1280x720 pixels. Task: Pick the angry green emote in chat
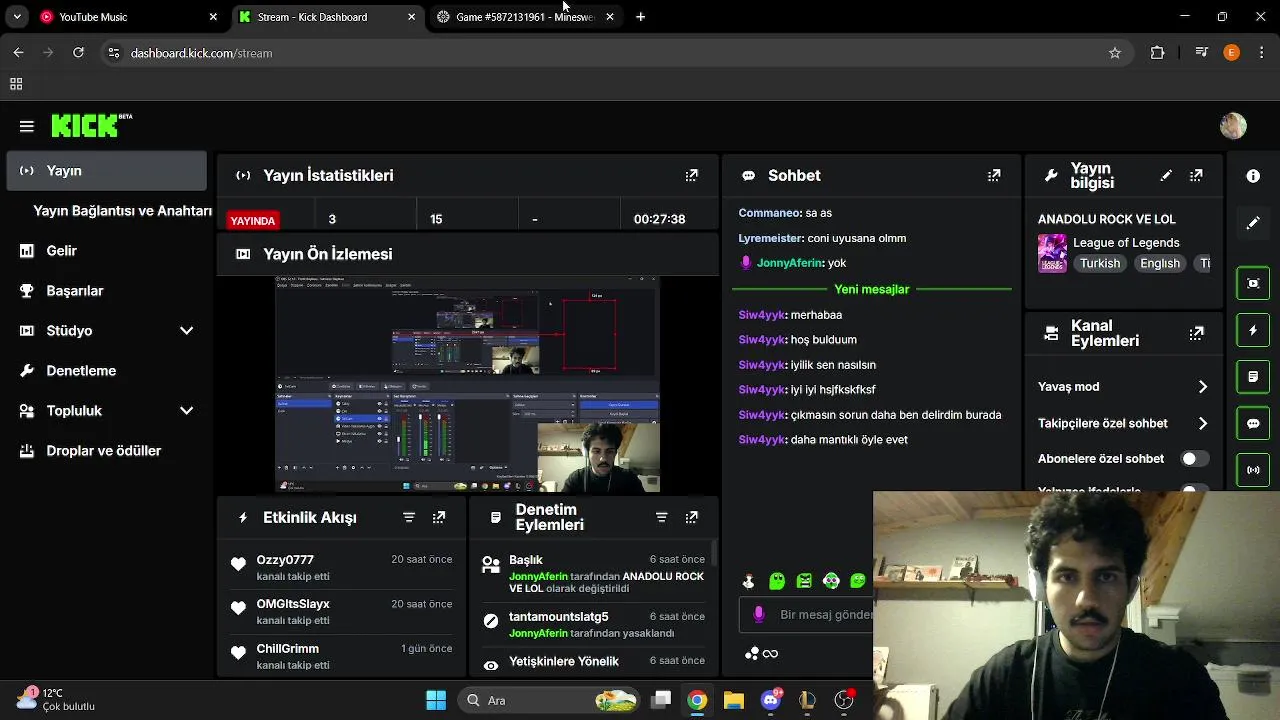click(x=804, y=581)
